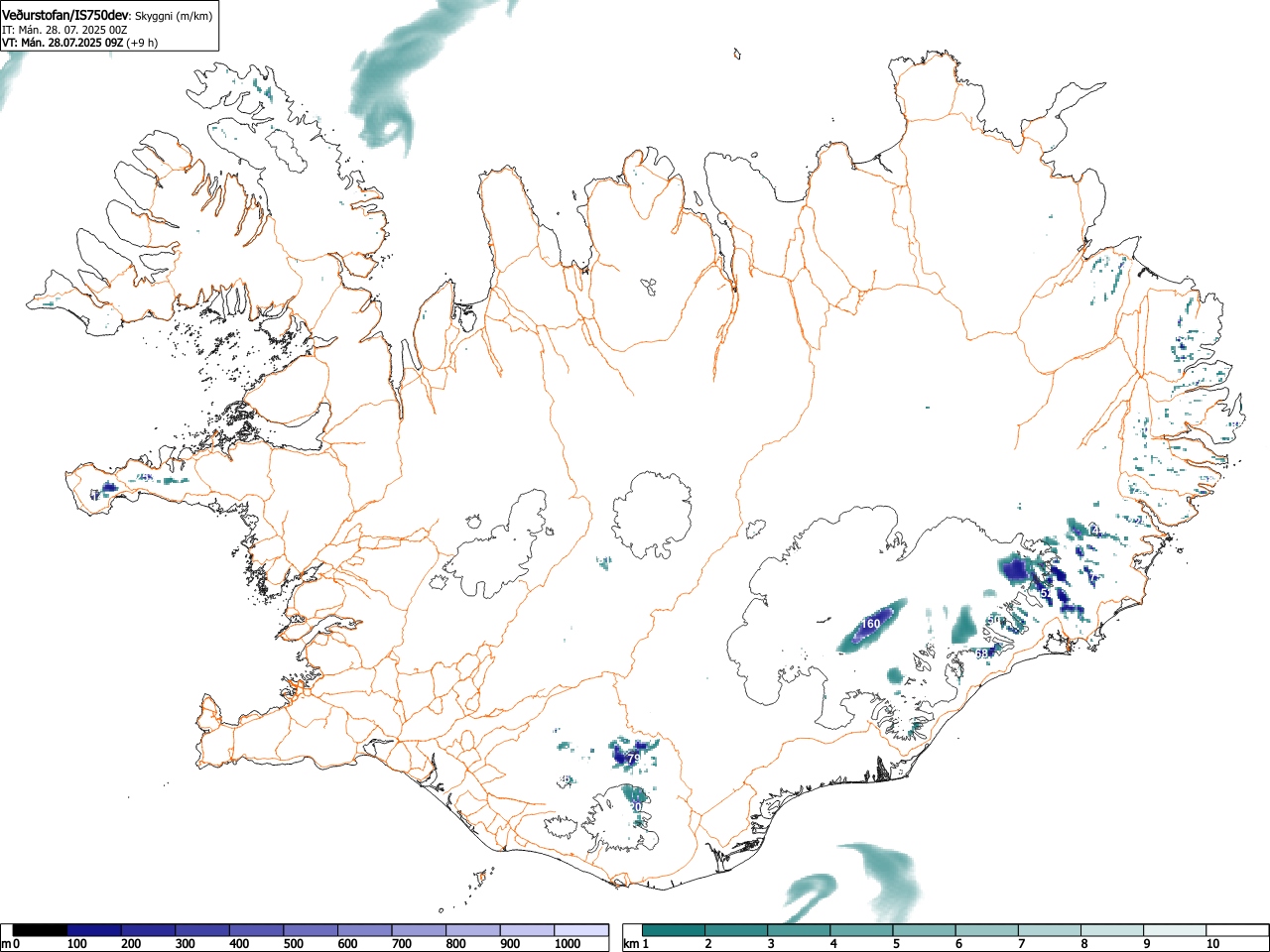Click the 'IT: Mán. 28. 07. 2025 00Z' line
The height and width of the screenshot is (952, 1270).
(x=64, y=30)
